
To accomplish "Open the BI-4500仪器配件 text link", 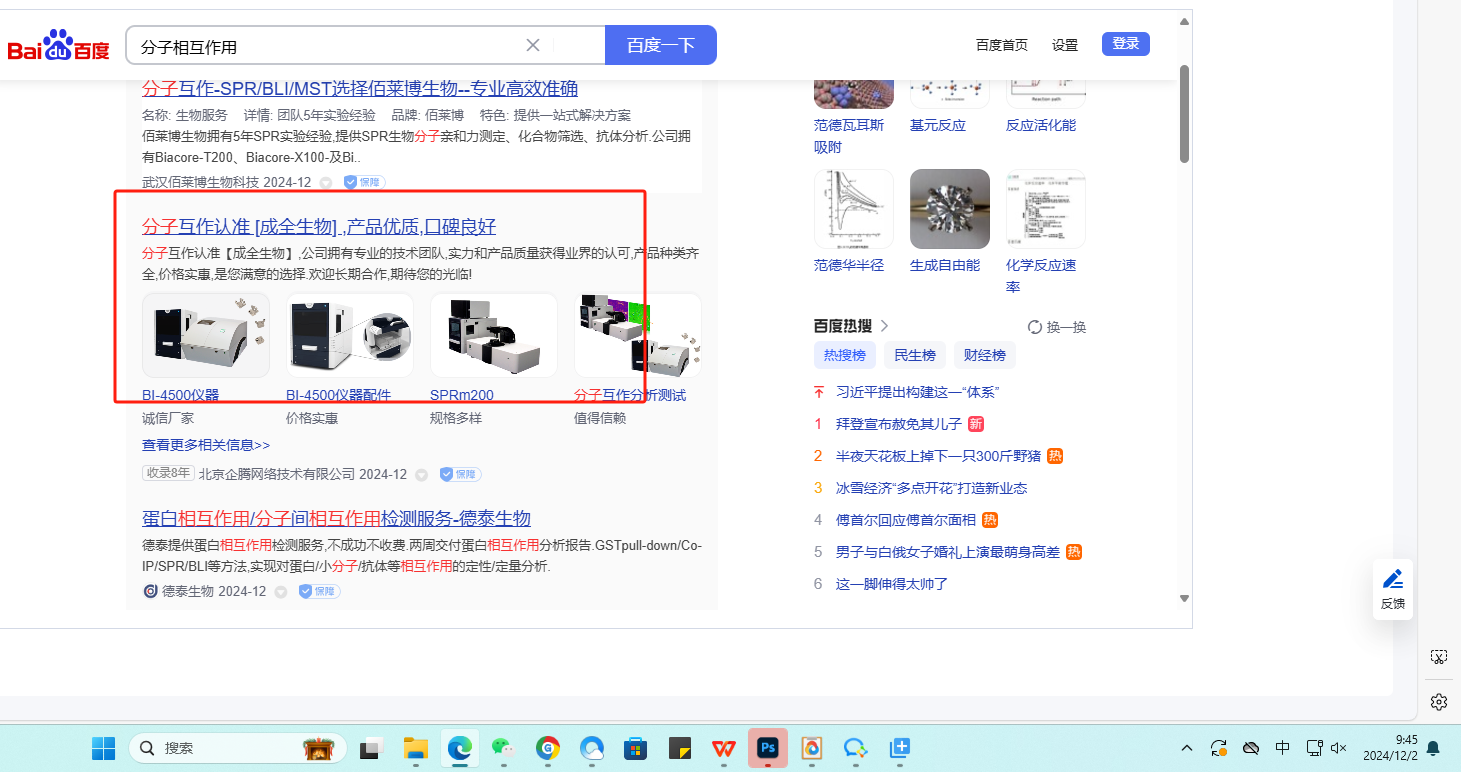I will [x=338, y=395].
